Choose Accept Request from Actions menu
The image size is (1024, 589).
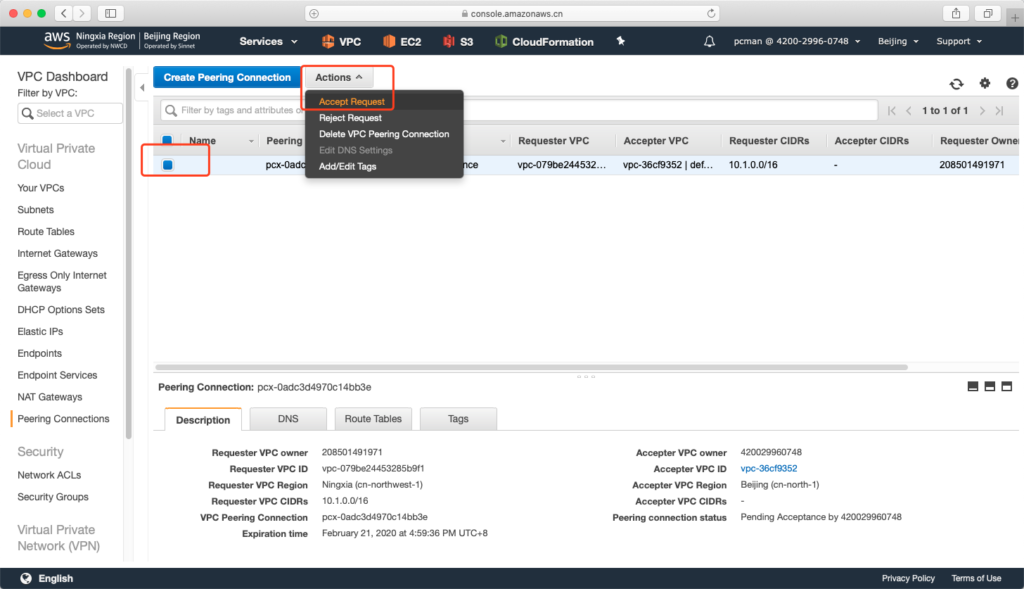tap(352, 102)
